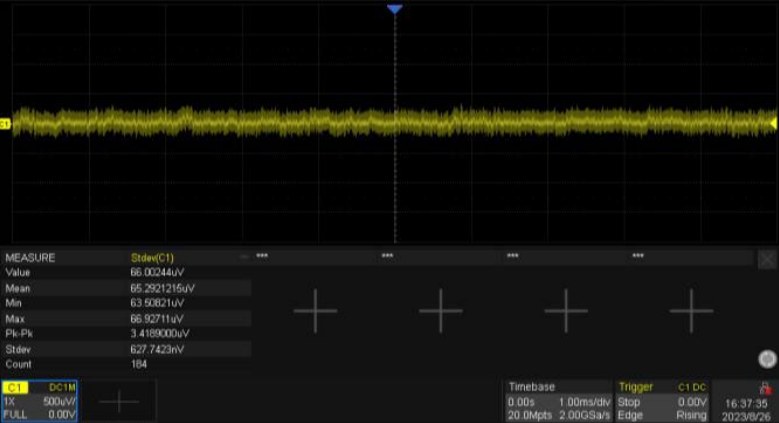Viewport: 779px width, 423px height.
Task: Click the 2.00GSa/s sample rate value
Action: tap(585, 415)
